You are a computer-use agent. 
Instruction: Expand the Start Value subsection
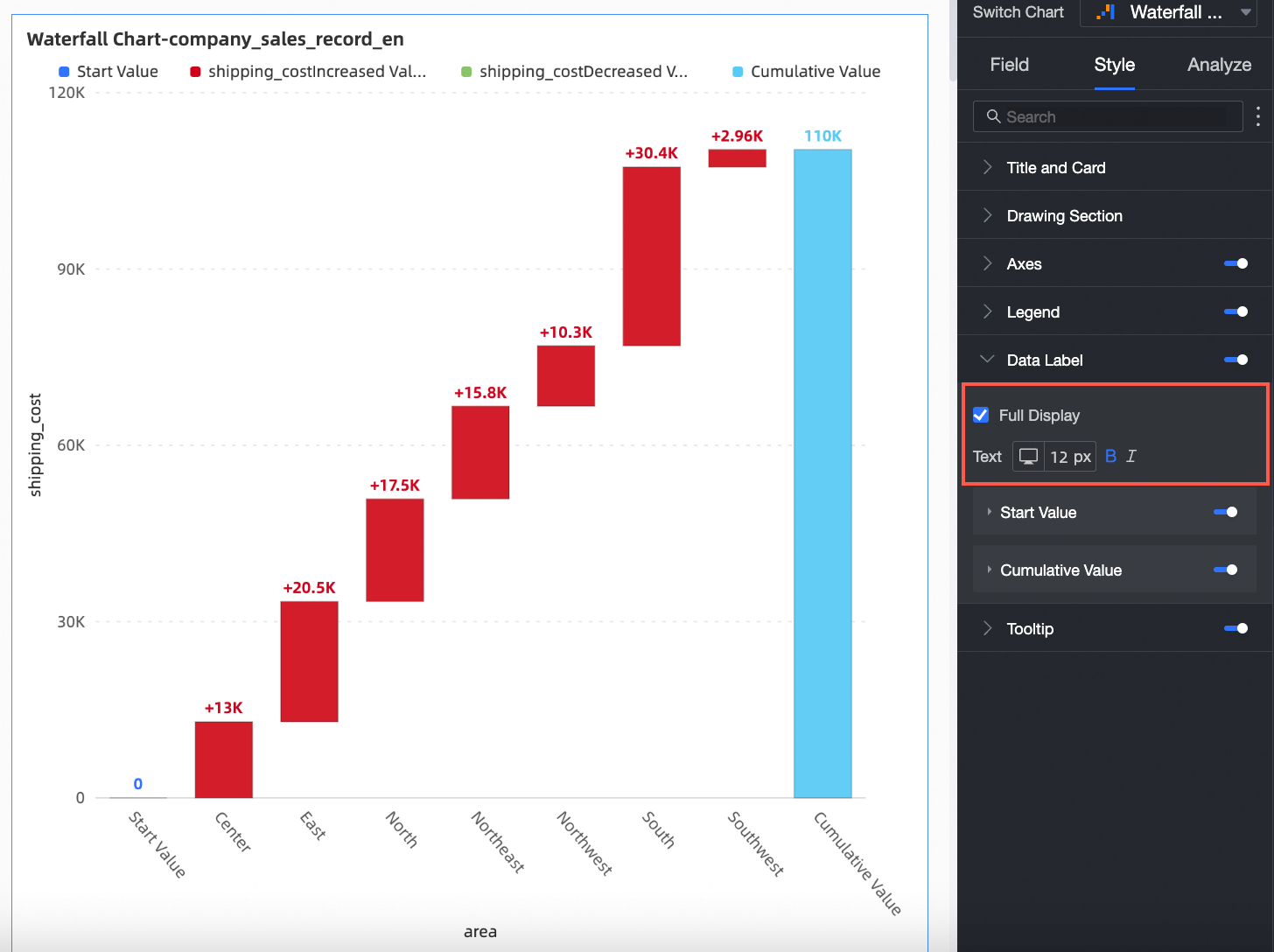990,512
